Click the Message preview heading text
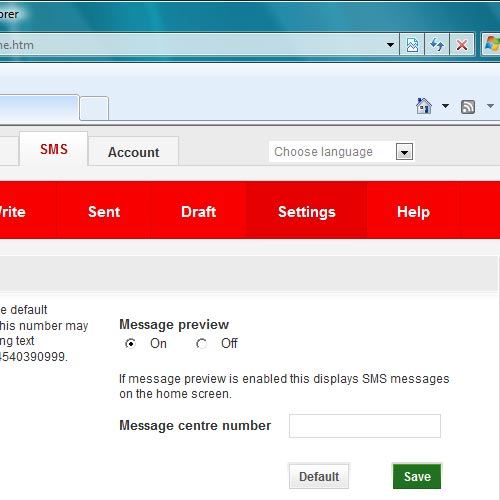The height and width of the screenshot is (500, 500). click(174, 324)
